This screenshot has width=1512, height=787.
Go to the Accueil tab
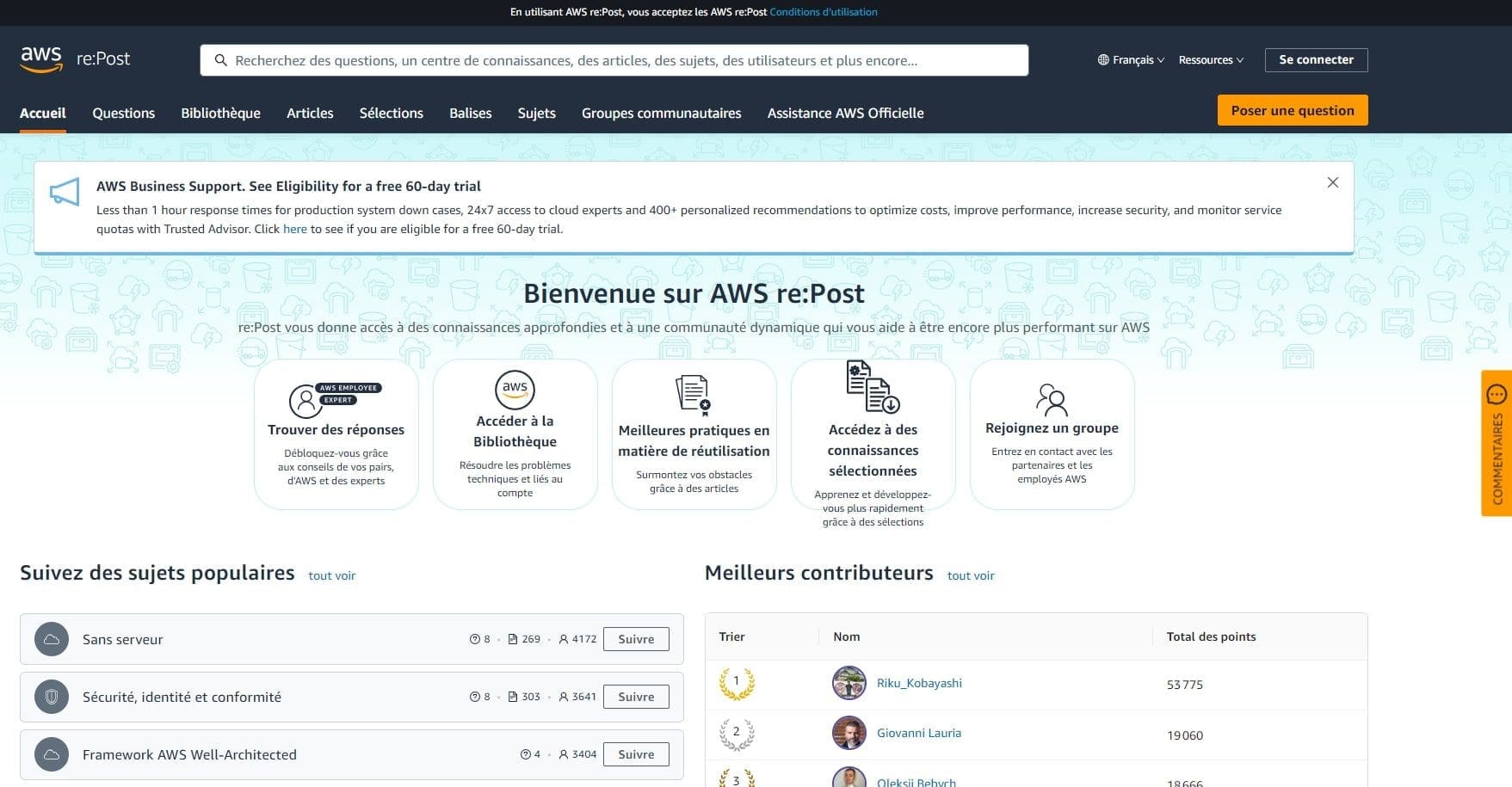(43, 113)
